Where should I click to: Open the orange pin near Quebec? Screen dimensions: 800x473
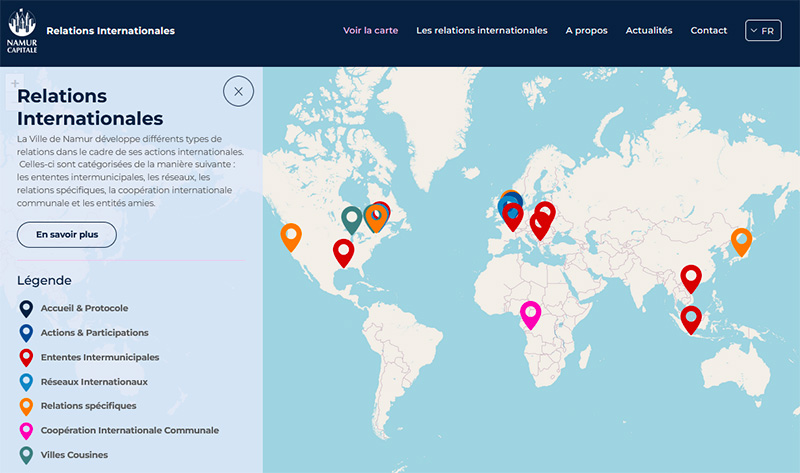coord(376,217)
